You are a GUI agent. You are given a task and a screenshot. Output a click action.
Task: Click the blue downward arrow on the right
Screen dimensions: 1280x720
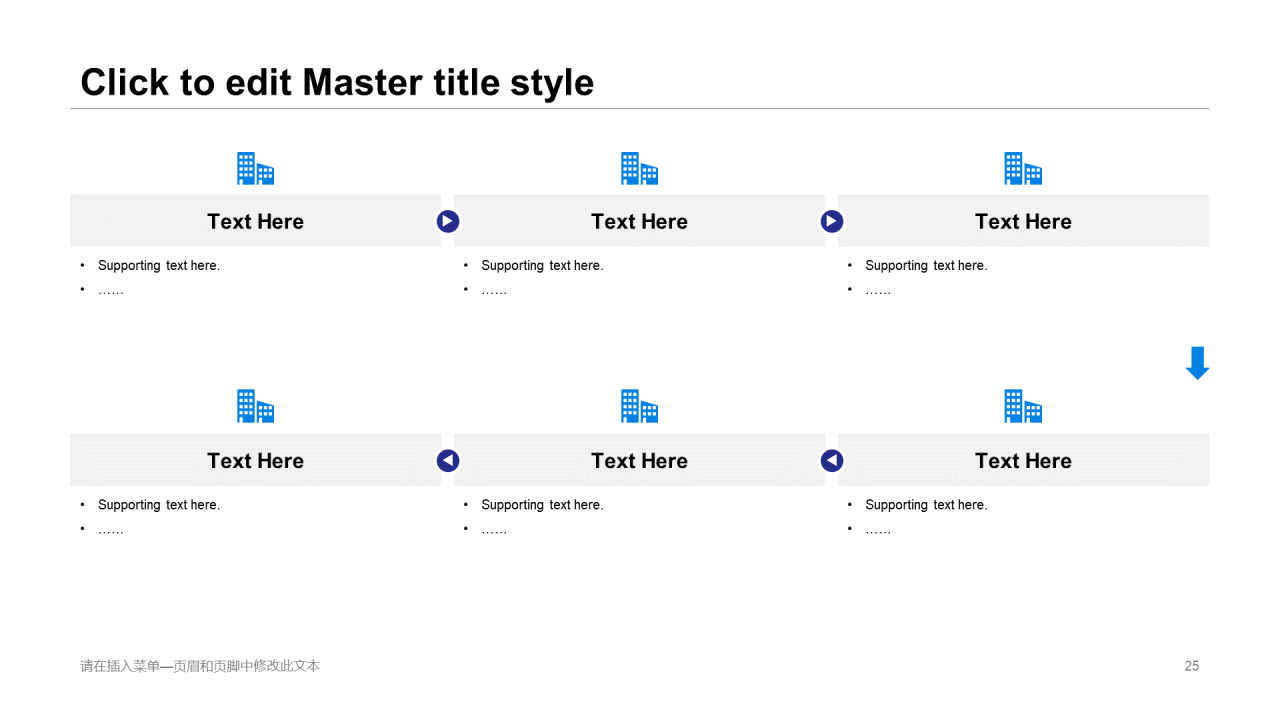coord(1197,363)
